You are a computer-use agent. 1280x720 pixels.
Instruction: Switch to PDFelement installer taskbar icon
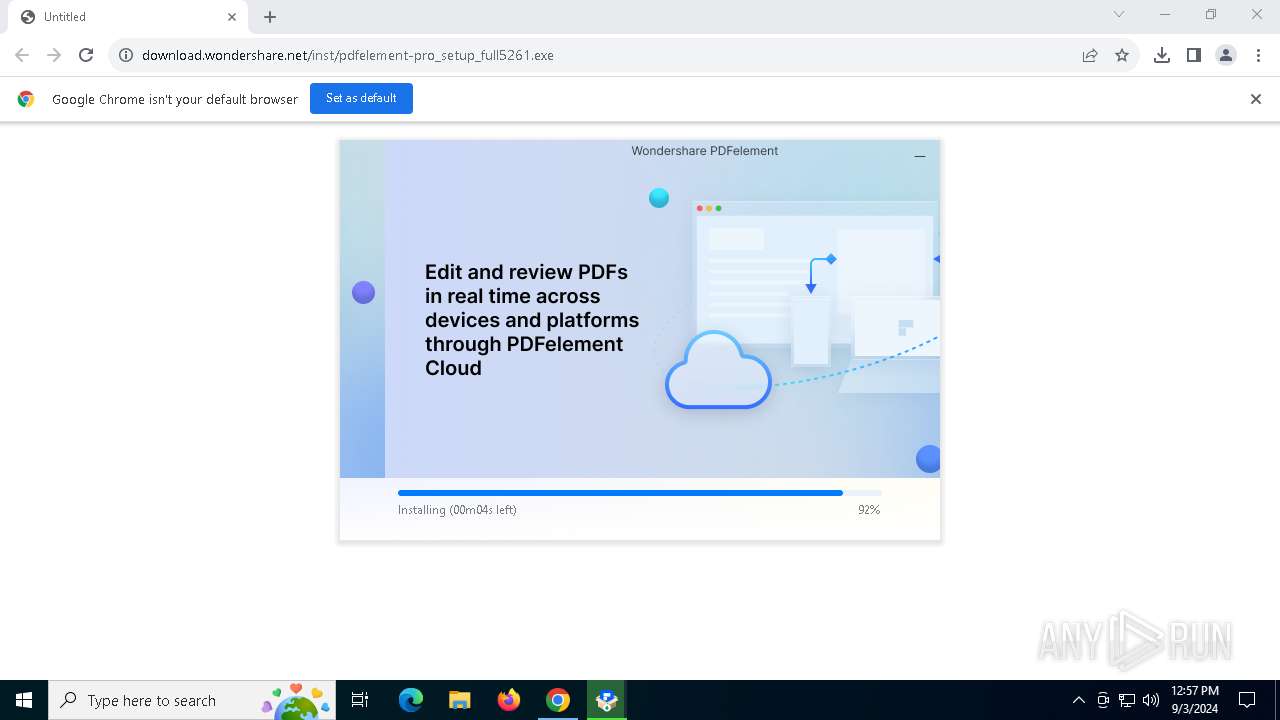click(x=606, y=700)
